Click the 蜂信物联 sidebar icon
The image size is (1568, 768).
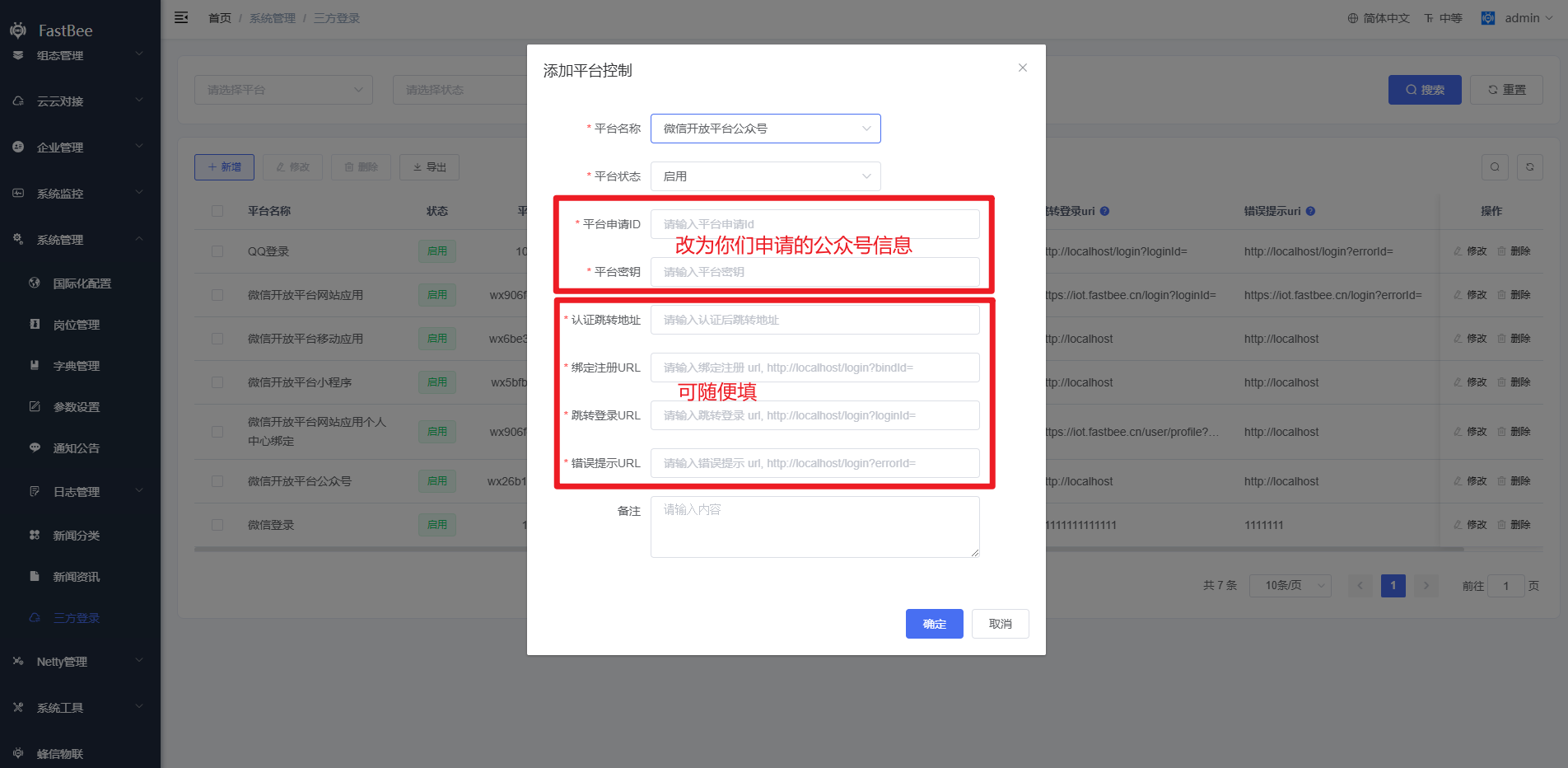18,753
